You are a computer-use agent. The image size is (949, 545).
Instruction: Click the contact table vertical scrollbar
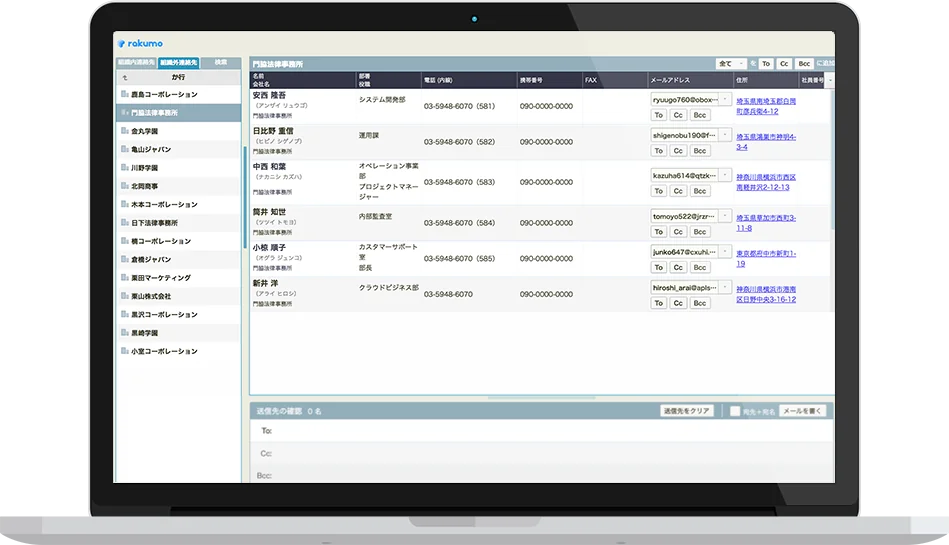(x=833, y=160)
